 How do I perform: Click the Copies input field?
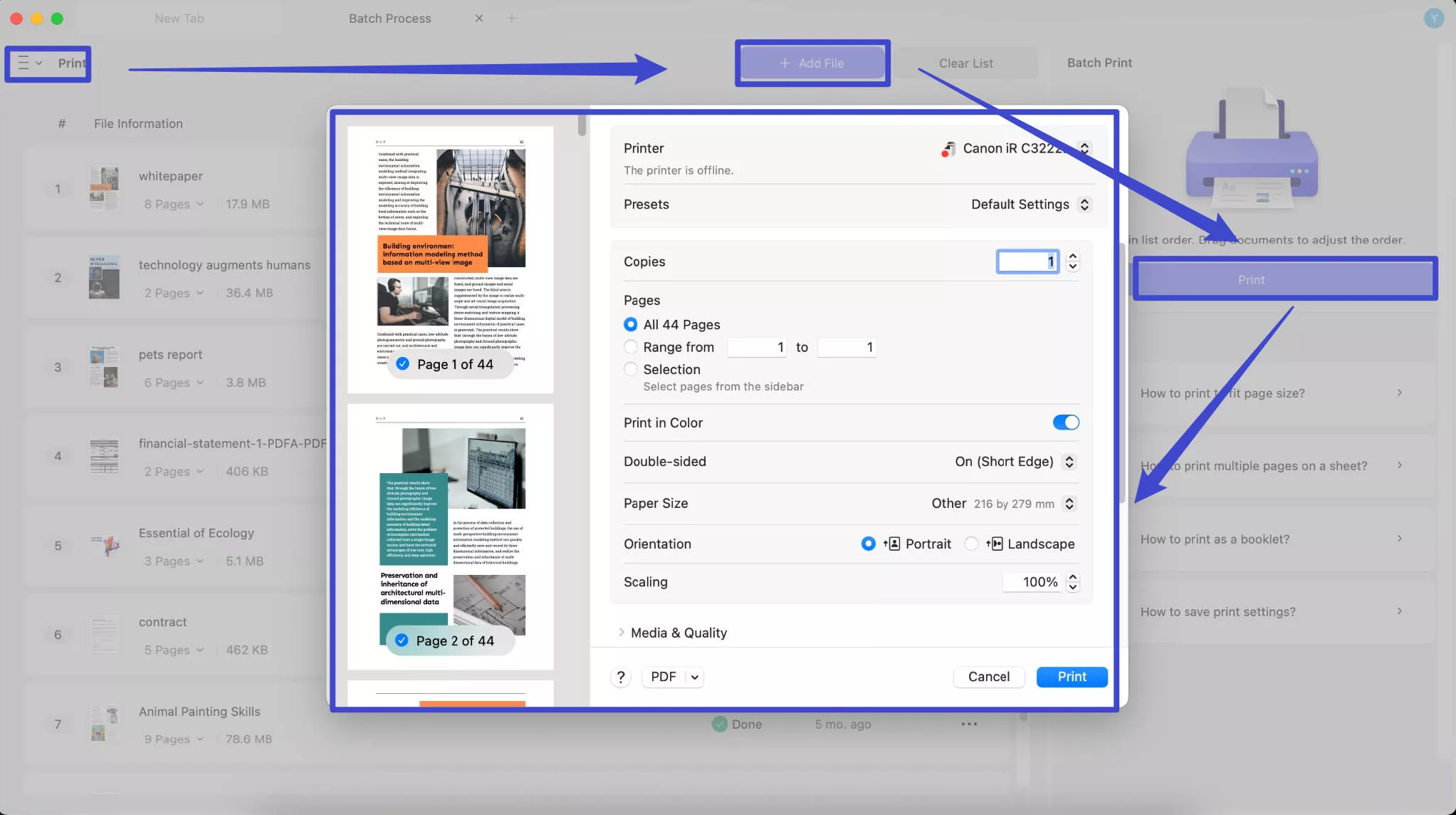pyautogui.click(x=1026, y=262)
